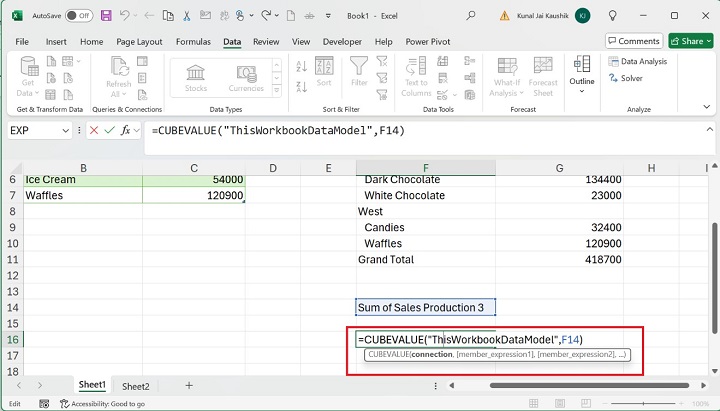720x411 pixels.
Task: Expand the Outline dropdown
Action: [x=581, y=88]
